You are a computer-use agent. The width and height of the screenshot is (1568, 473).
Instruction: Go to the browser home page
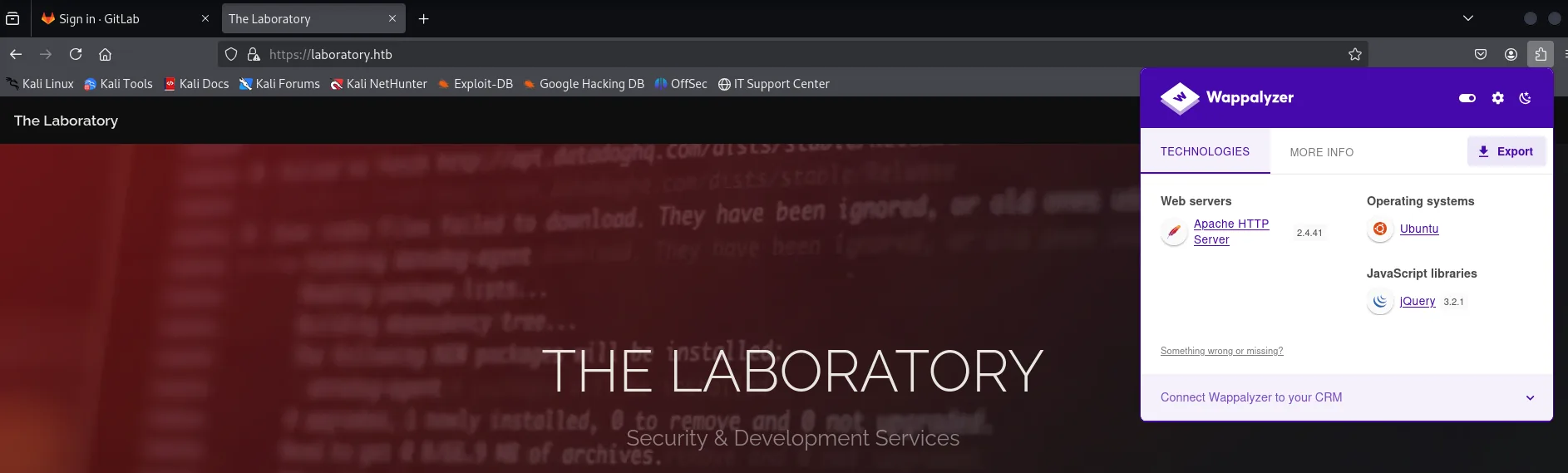(105, 54)
